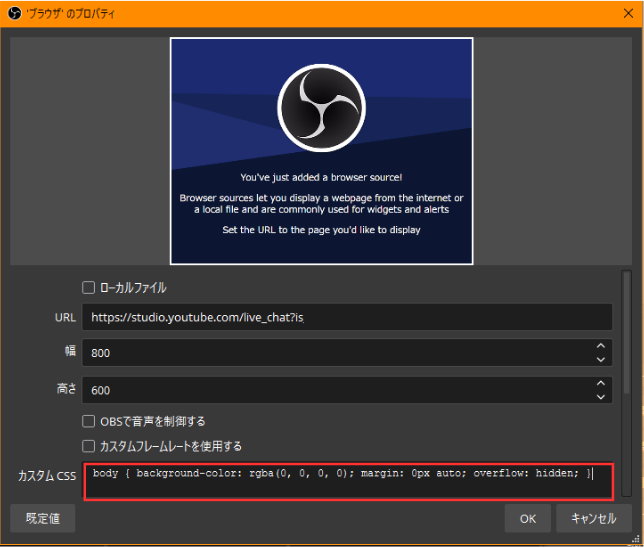Click the 高さ label

click(66, 388)
